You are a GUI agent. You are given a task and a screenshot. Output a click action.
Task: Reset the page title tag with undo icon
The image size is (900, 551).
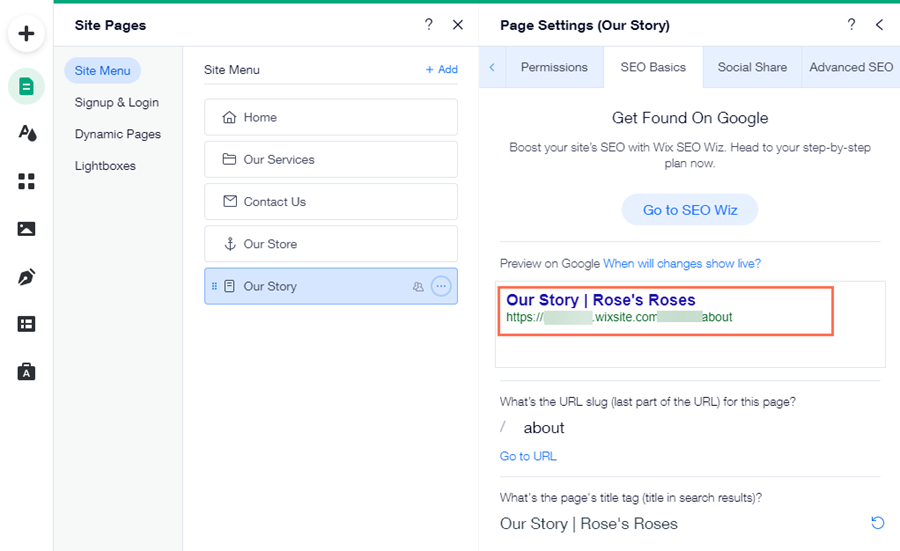pyautogui.click(x=878, y=523)
